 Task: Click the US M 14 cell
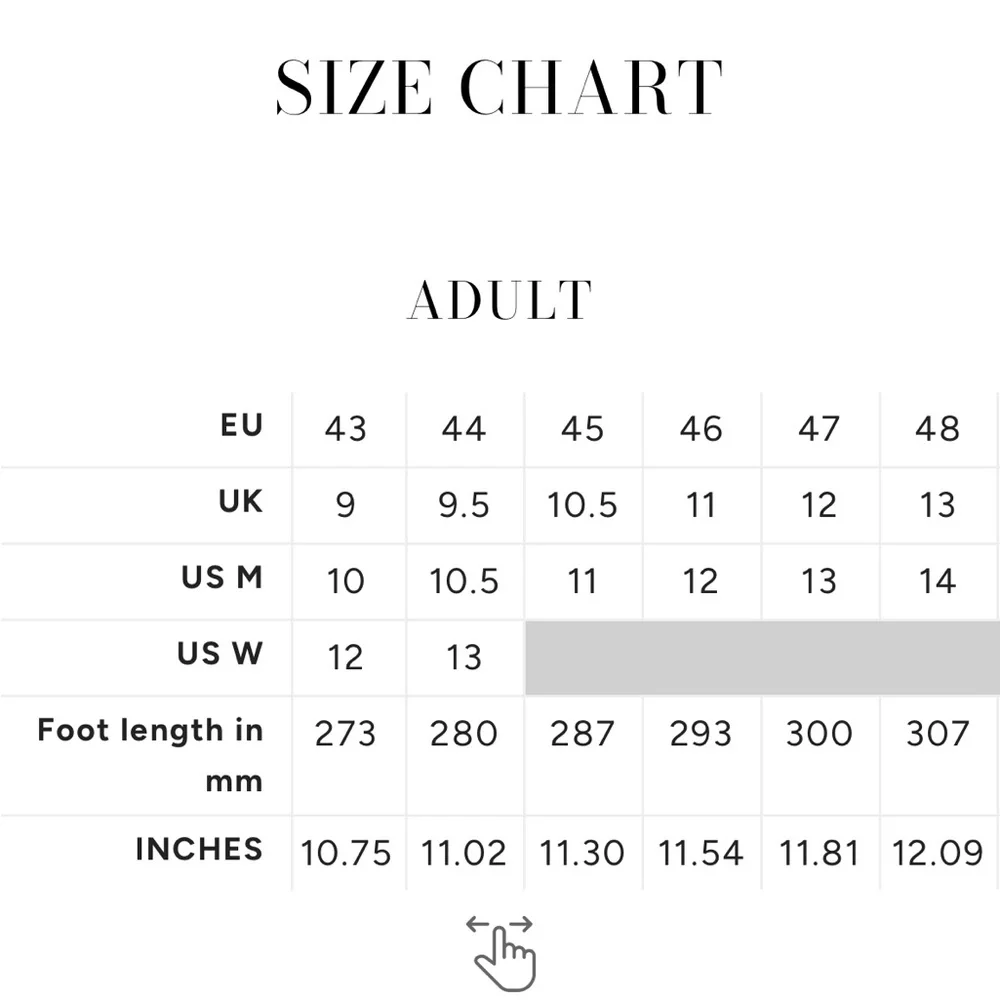click(x=939, y=581)
